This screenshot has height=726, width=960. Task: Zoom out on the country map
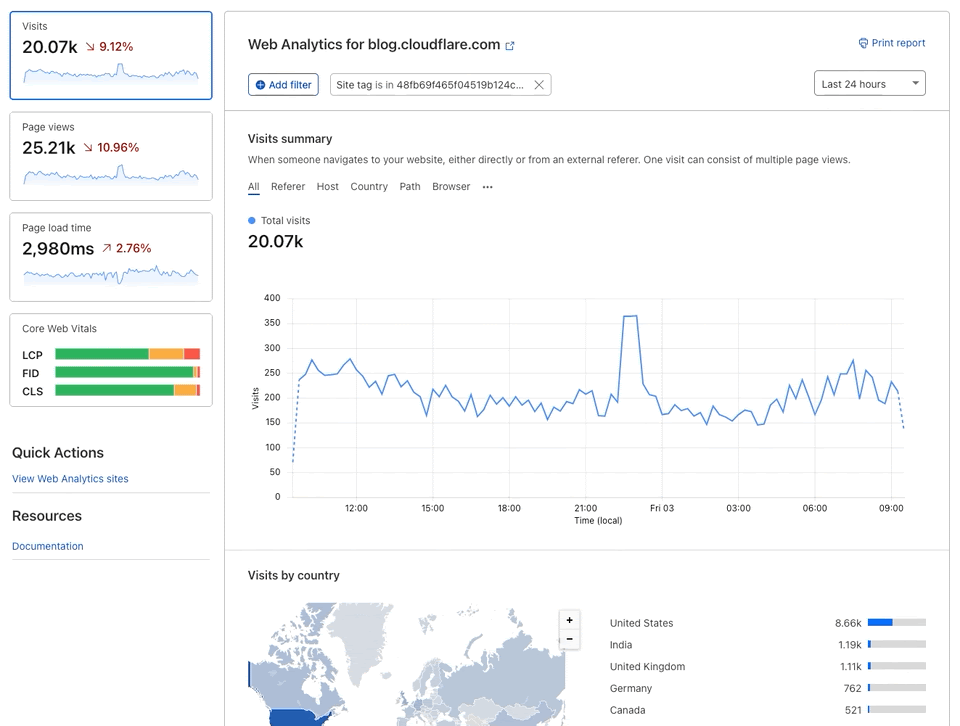point(569,639)
